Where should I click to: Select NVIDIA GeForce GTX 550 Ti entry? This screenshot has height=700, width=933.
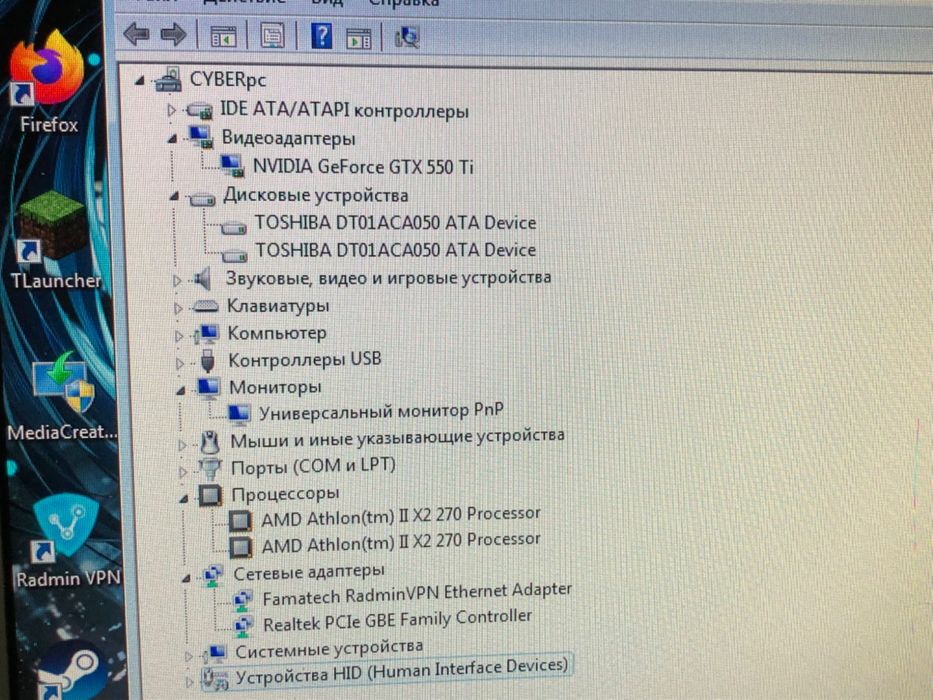(363, 166)
